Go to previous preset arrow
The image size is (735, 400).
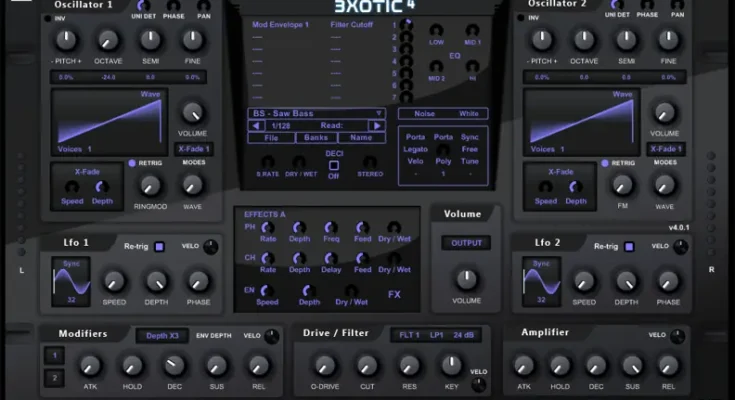(256, 126)
